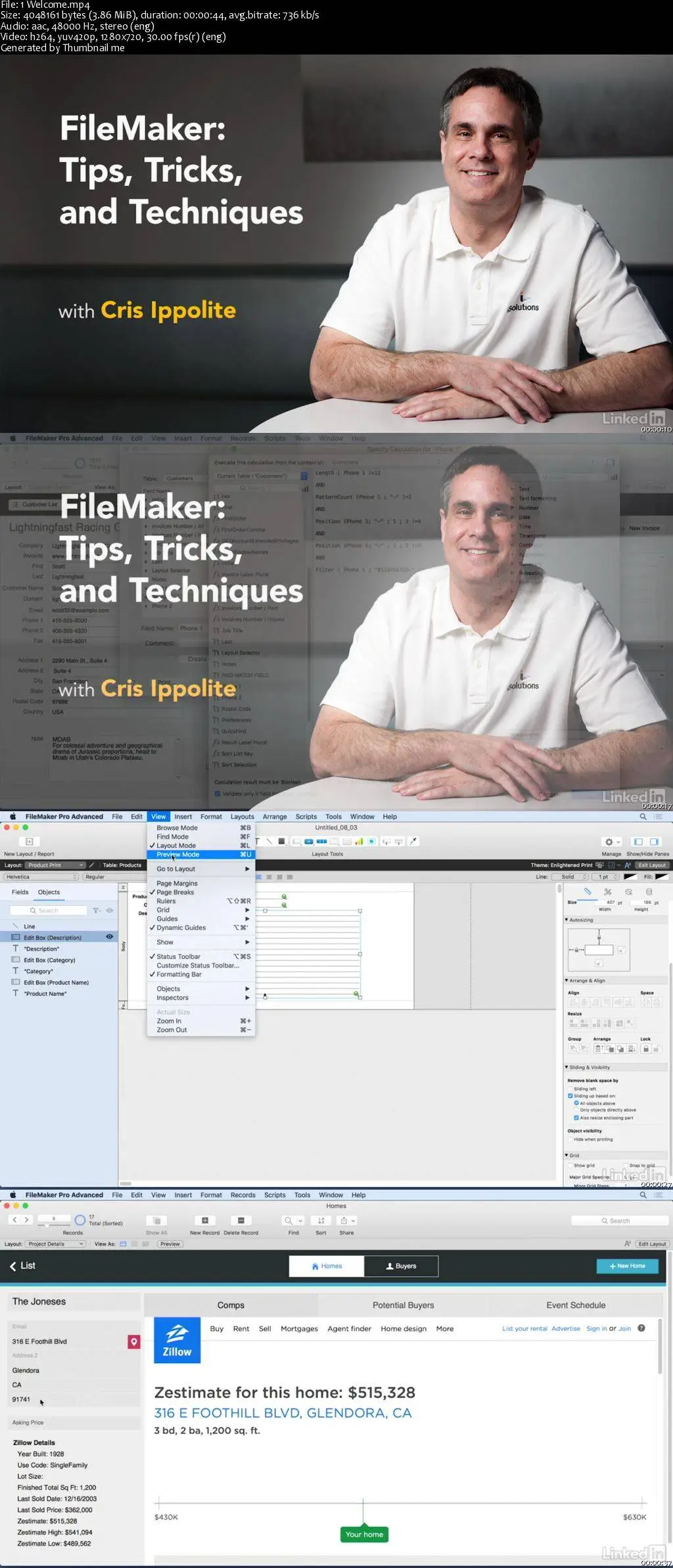Go to previous record with left arrow

[x=14, y=1219]
